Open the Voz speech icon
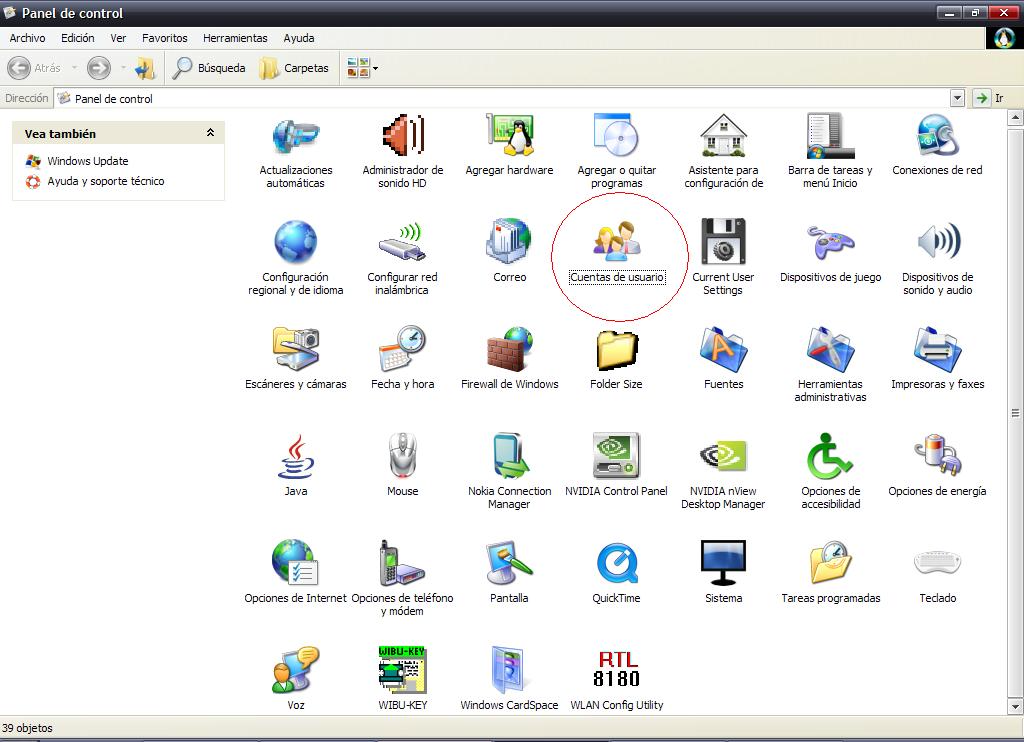Screen dimensions: 1024x742 pos(296,669)
